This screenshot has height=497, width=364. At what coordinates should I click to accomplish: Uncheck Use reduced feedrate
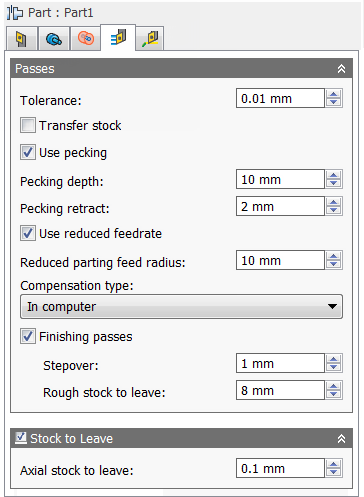click(x=28, y=233)
